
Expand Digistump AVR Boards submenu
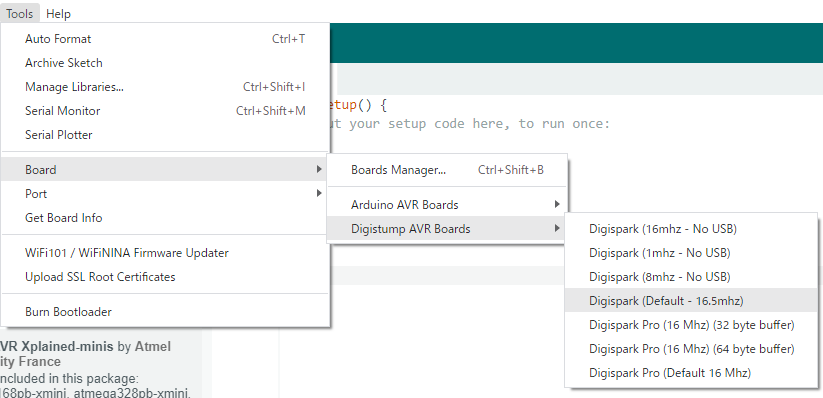coord(447,229)
